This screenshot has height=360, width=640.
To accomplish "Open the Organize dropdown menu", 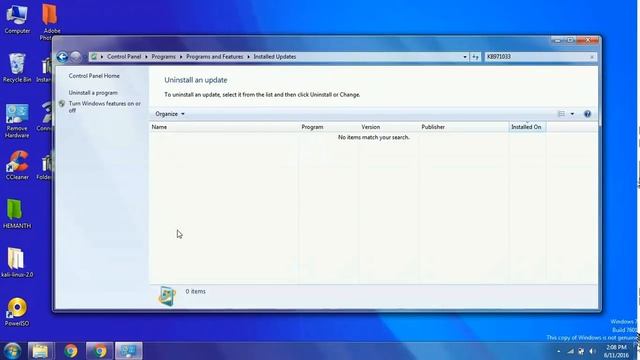I will coord(170,114).
